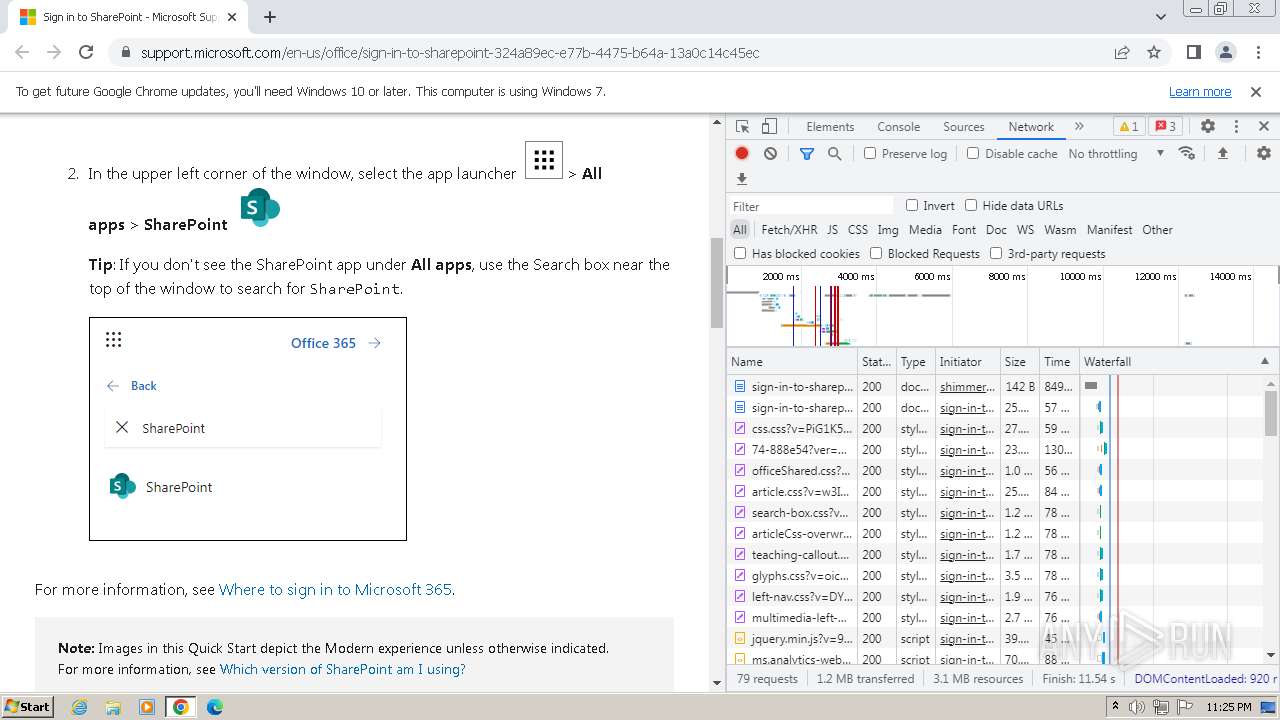Bookmark this page with star icon
1280x720 pixels.
[x=1154, y=52]
